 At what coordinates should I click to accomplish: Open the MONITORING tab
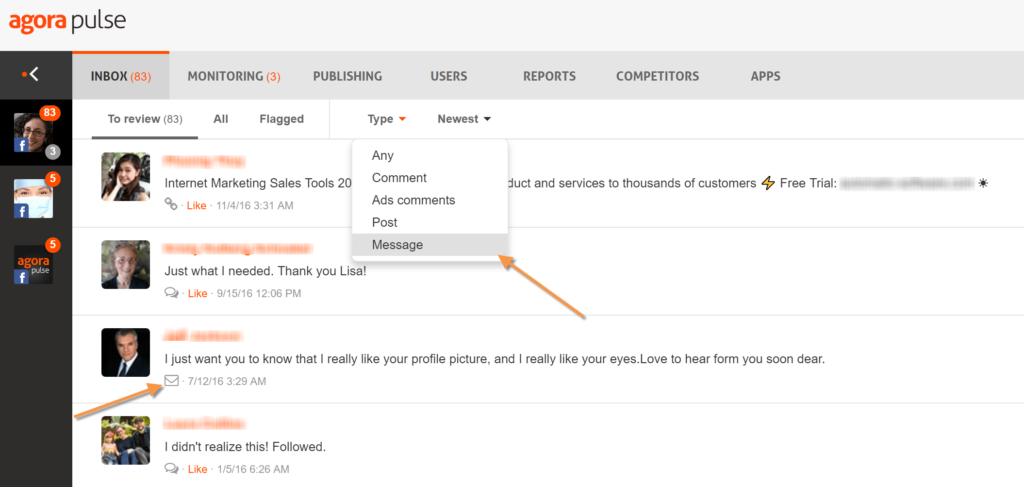(x=234, y=76)
